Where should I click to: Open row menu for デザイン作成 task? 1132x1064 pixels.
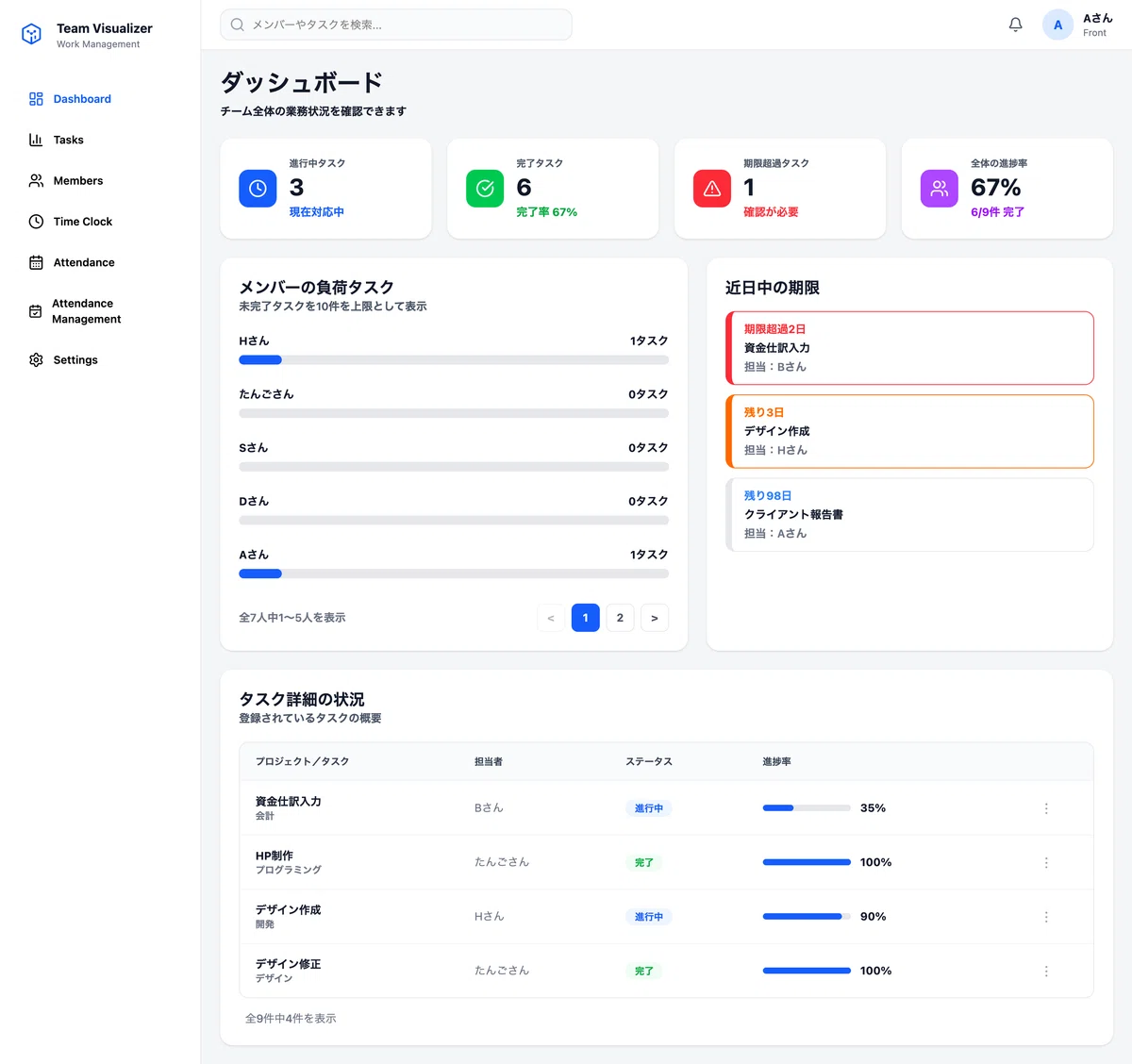tap(1046, 917)
